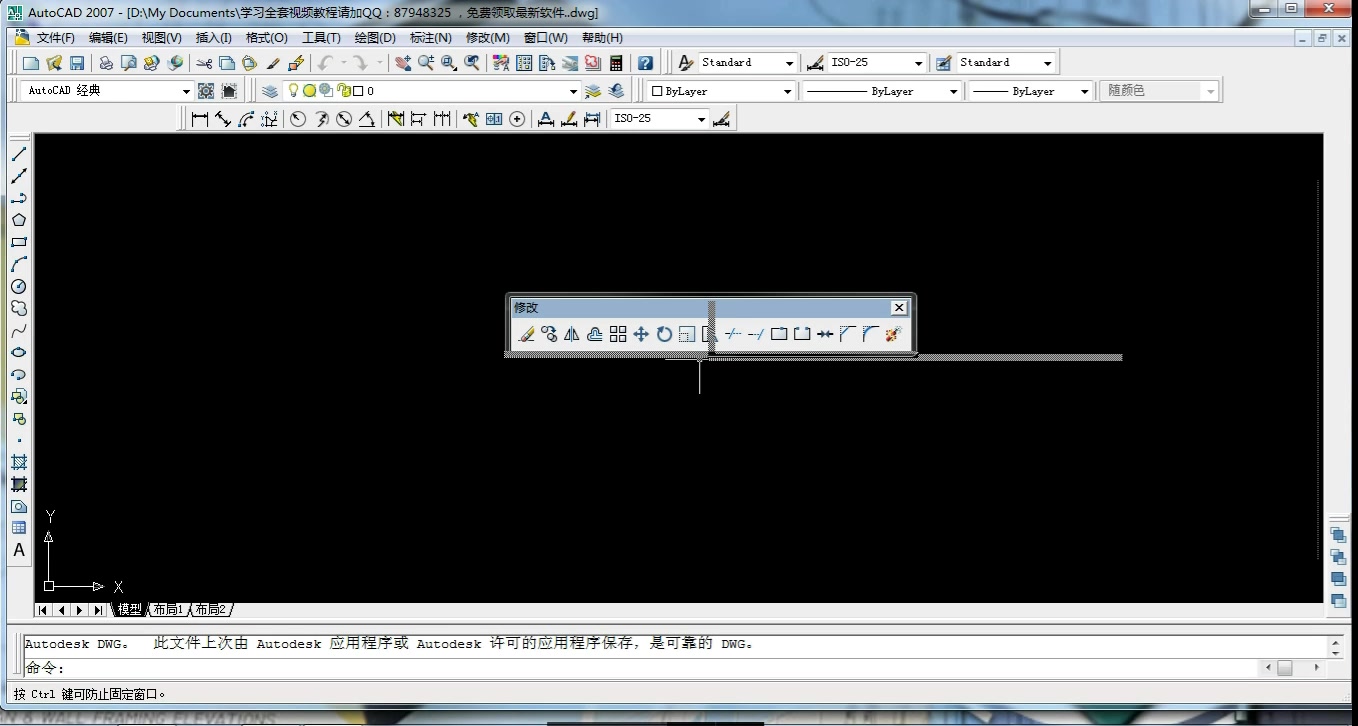Click the Radius dimension tool
This screenshot has width=1358, height=726.
(x=298, y=119)
